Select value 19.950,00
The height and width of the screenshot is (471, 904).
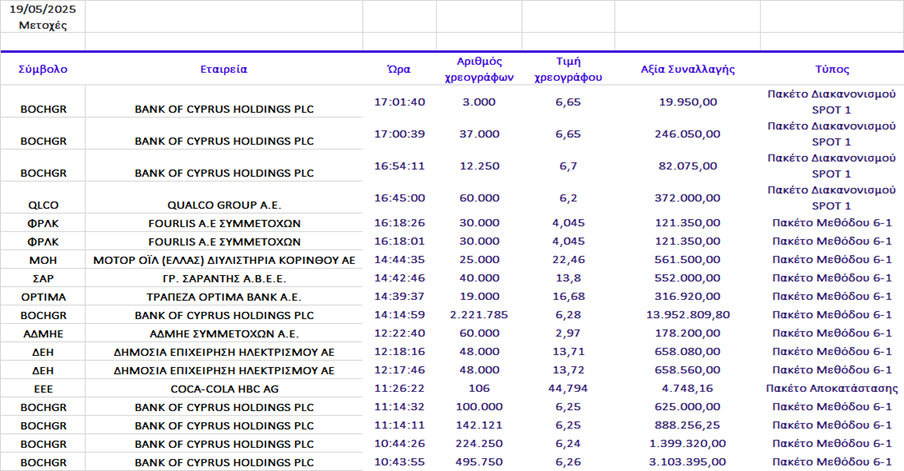click(688, 102)
